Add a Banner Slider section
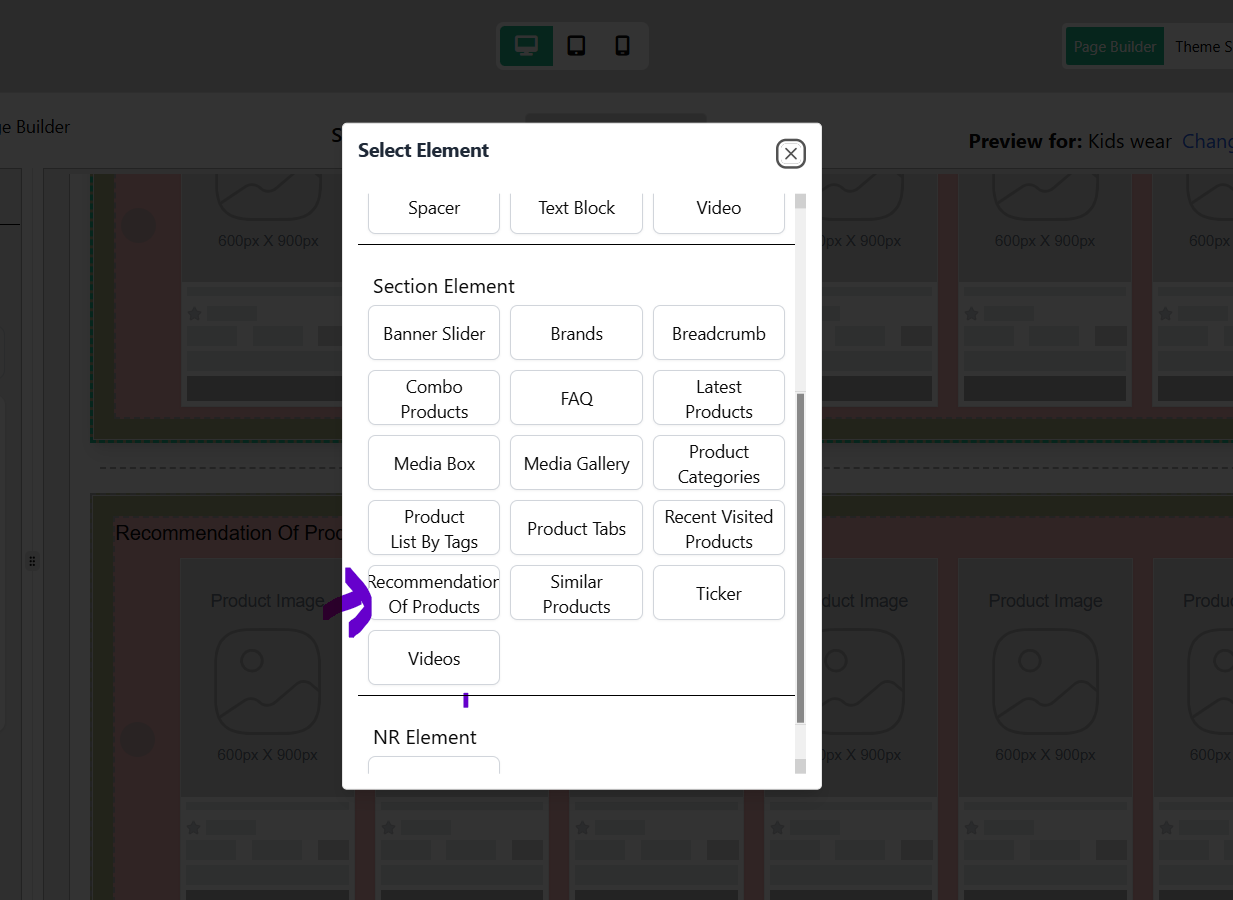The width and height of the screenshot is (1233, 900). click(x=434, y=333)
